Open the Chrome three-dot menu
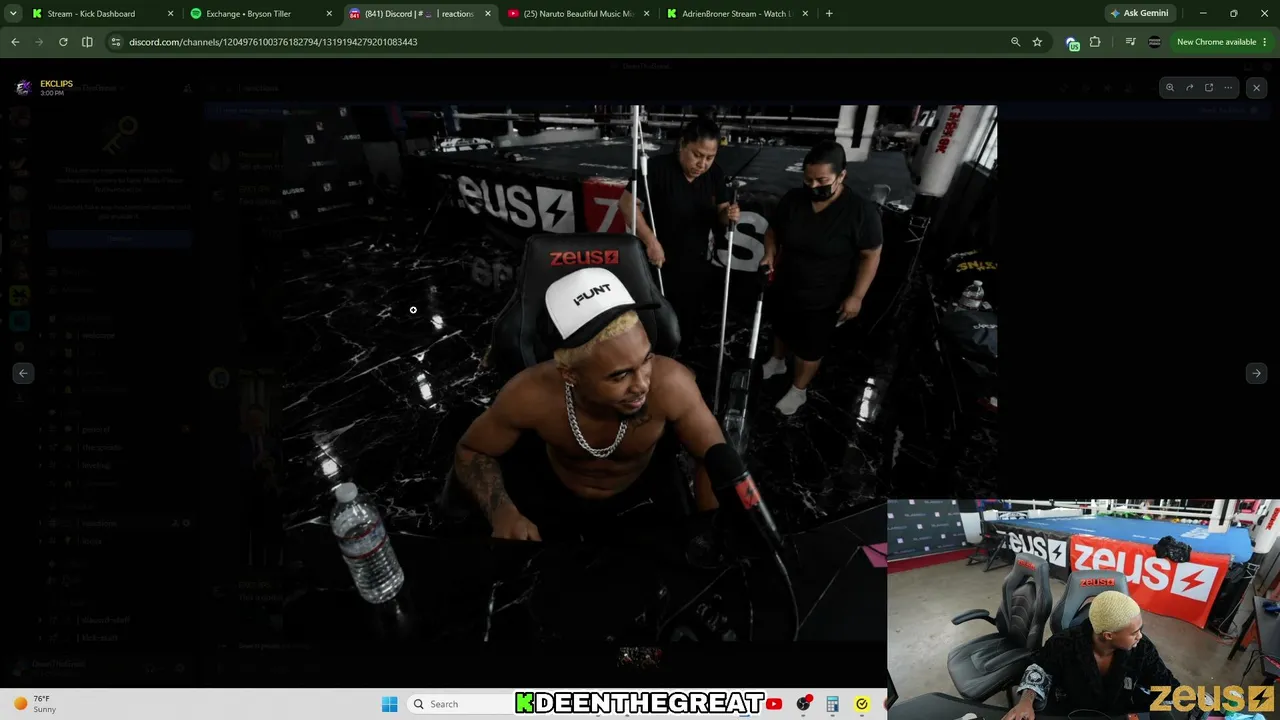1280x720 pixels. [1265, 42]
